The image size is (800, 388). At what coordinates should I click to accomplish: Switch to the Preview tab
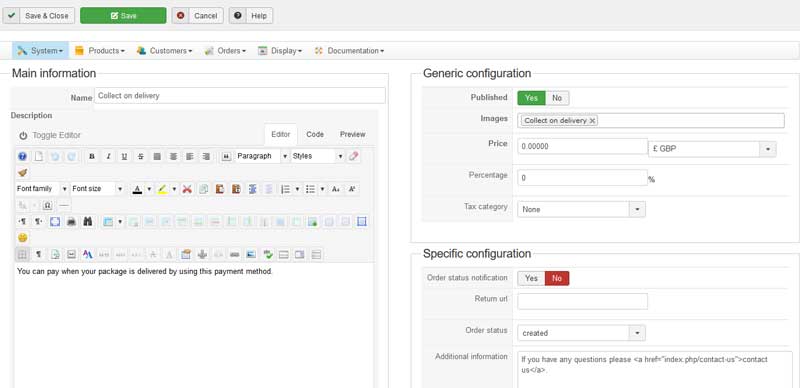pyautogui.click(x=353, y=134)
